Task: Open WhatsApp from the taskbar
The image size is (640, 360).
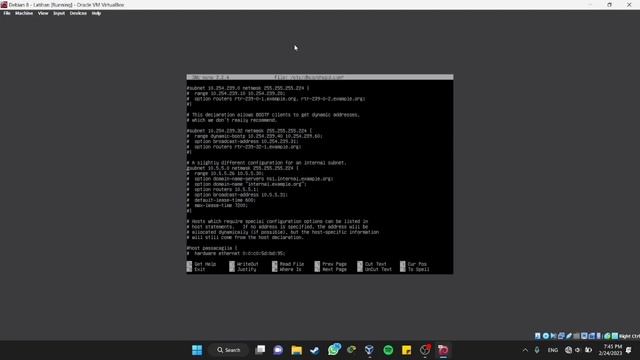Action: [333, 349]
